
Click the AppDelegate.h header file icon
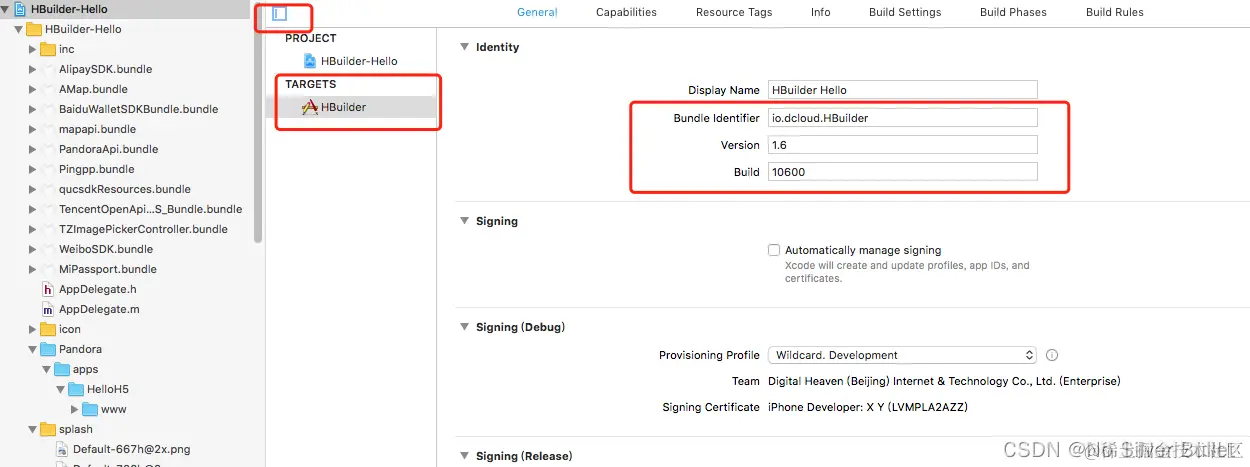(x=48, y=289)
